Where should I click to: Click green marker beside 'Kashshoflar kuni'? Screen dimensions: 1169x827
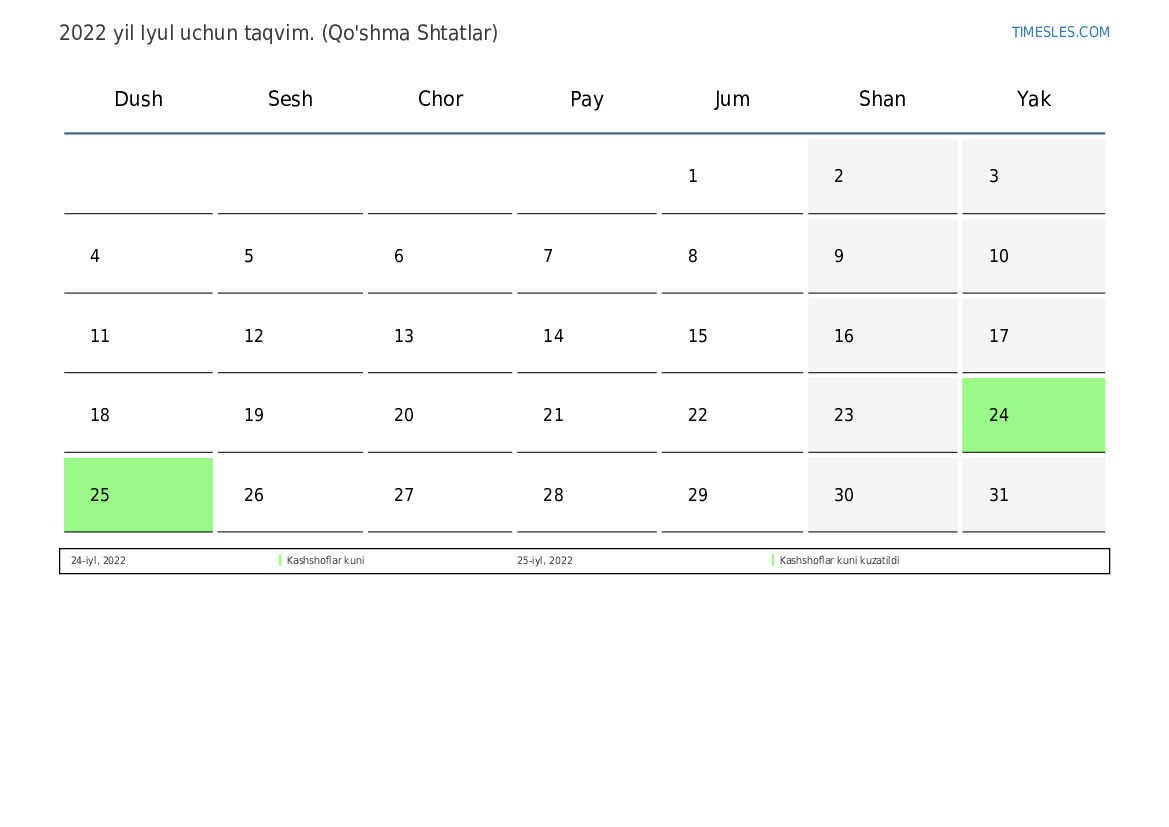280,561
